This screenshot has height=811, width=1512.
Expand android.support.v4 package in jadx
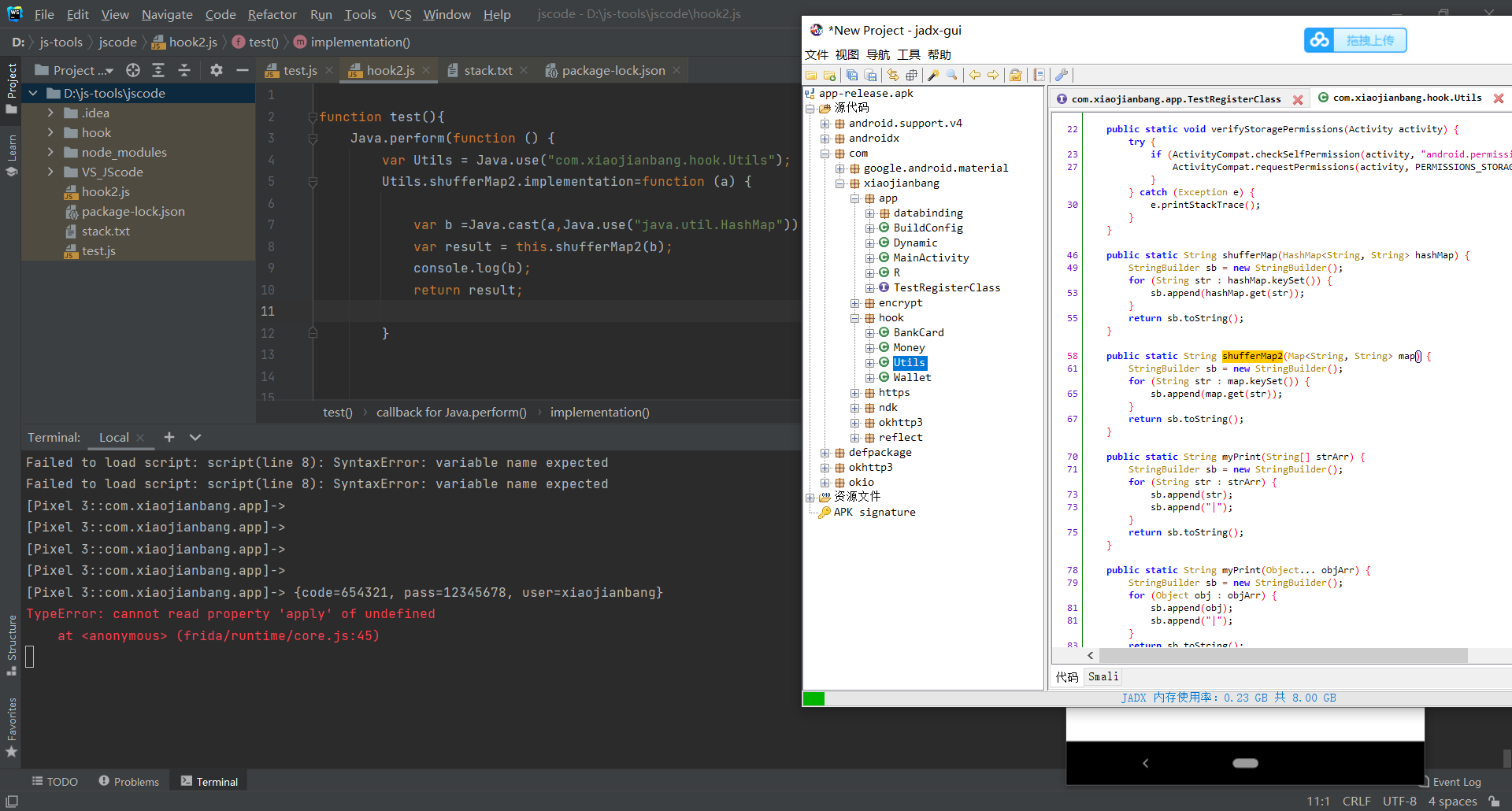point(825,124)
